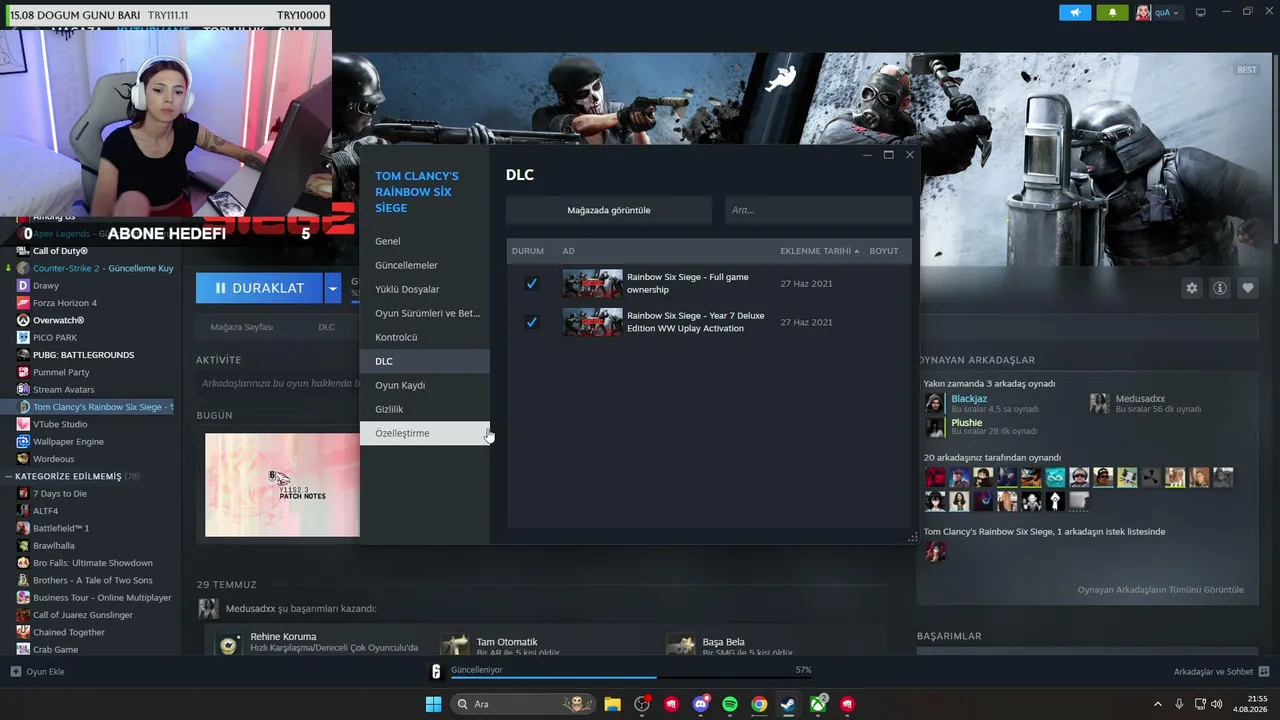Image resolution: width=1280 pixels, height=720 pixels.
Task: Click the VTube Studio icon in library
Action: [24, 424]
